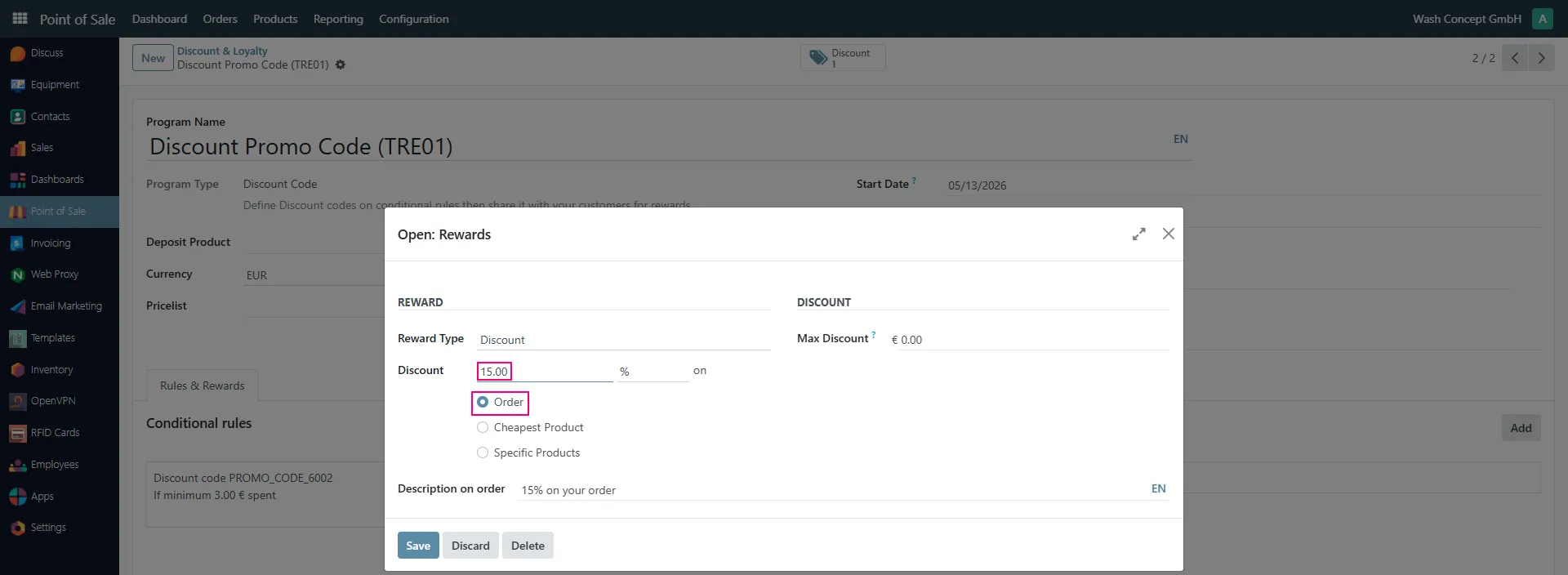Click Max Discount help question mark
1568x575 pixels.
873,335
